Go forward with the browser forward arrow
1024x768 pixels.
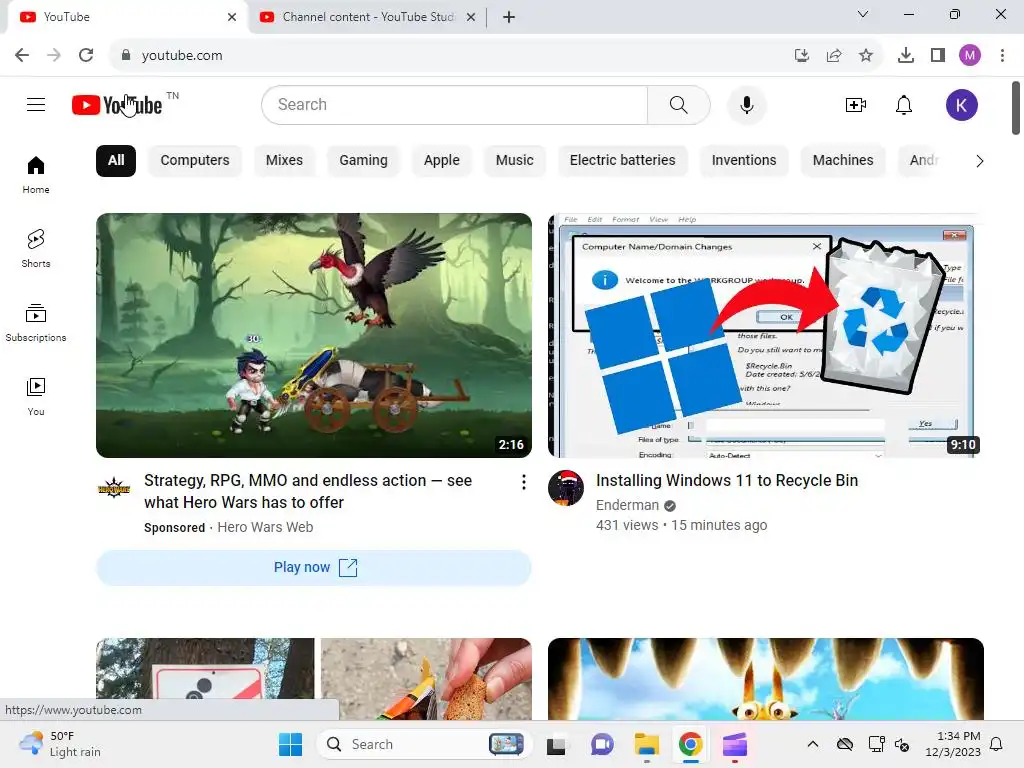pos(54,55)
